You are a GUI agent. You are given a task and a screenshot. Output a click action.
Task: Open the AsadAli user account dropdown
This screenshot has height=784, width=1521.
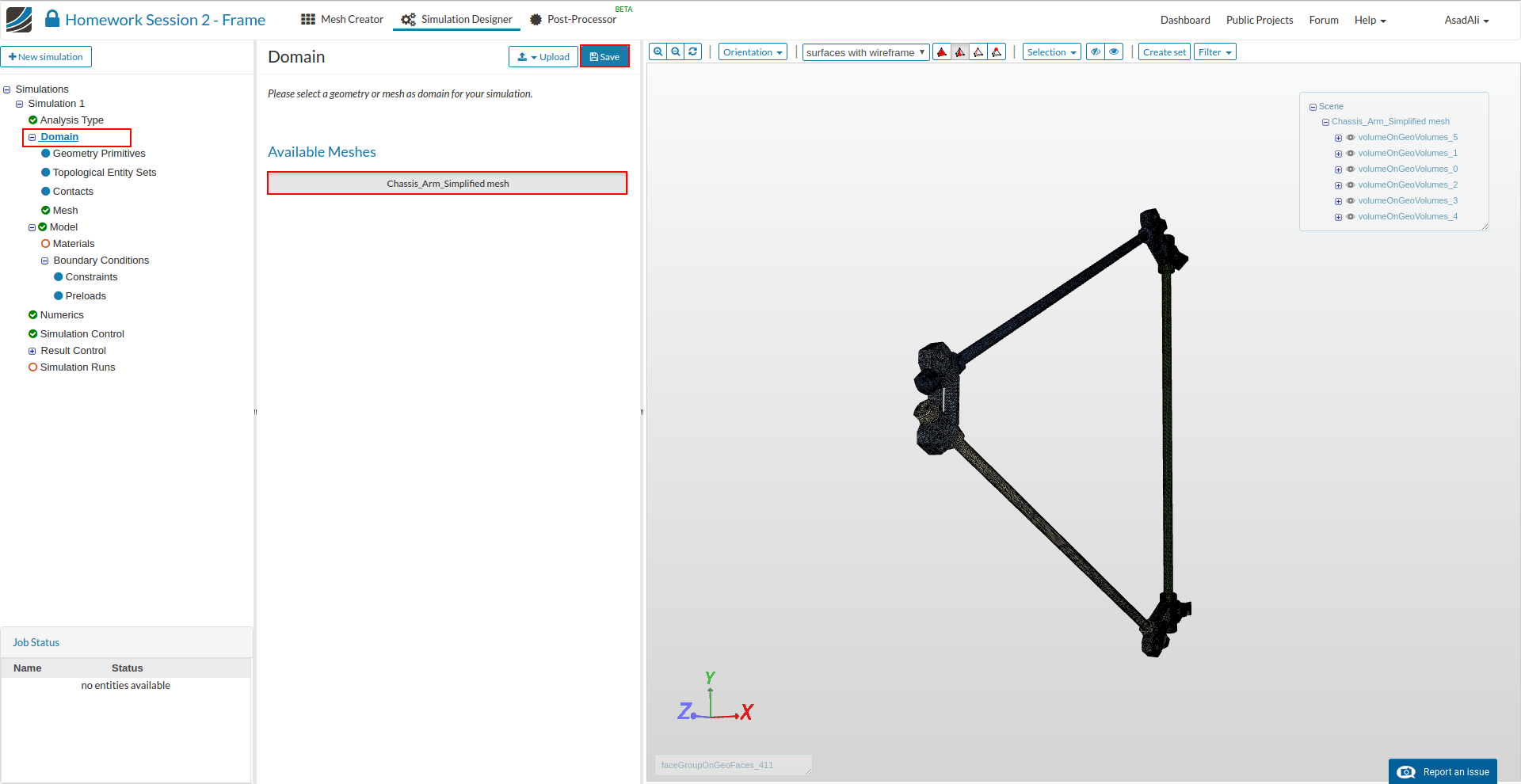pos(1466,21)
